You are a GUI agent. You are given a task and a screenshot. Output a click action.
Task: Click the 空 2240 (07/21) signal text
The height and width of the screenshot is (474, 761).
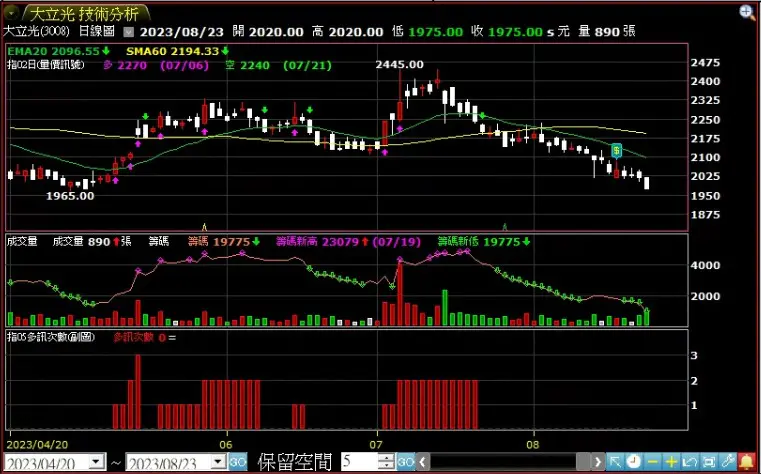click(x=278, y=65)
